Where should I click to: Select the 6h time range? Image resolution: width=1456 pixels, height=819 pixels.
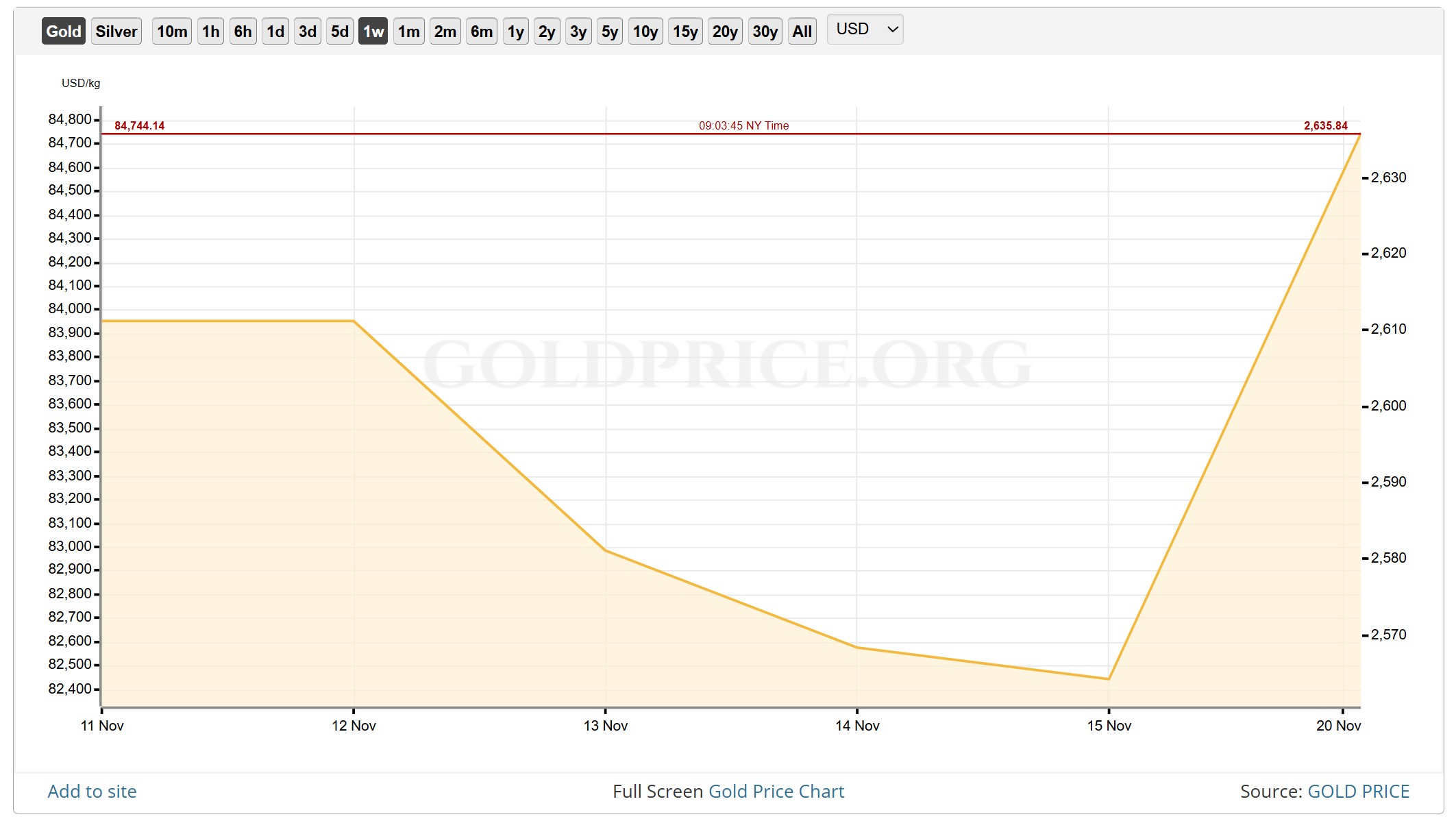[x=243, y=32]
